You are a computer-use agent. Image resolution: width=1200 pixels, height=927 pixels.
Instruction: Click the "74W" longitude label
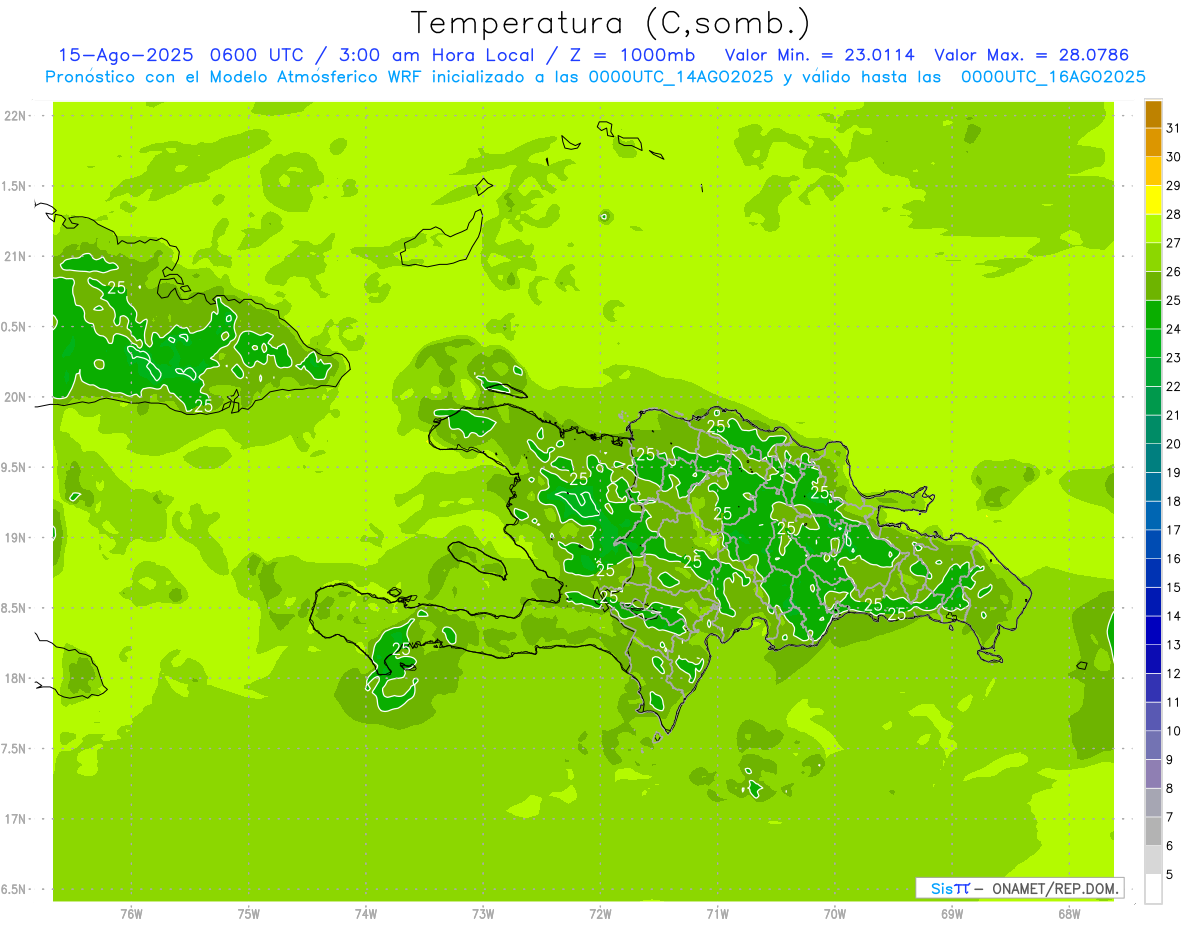pos(366,914)
